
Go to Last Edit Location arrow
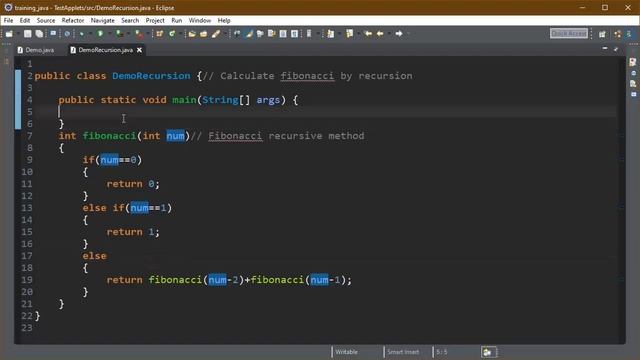pyautogui.click(x=368, y=33)
